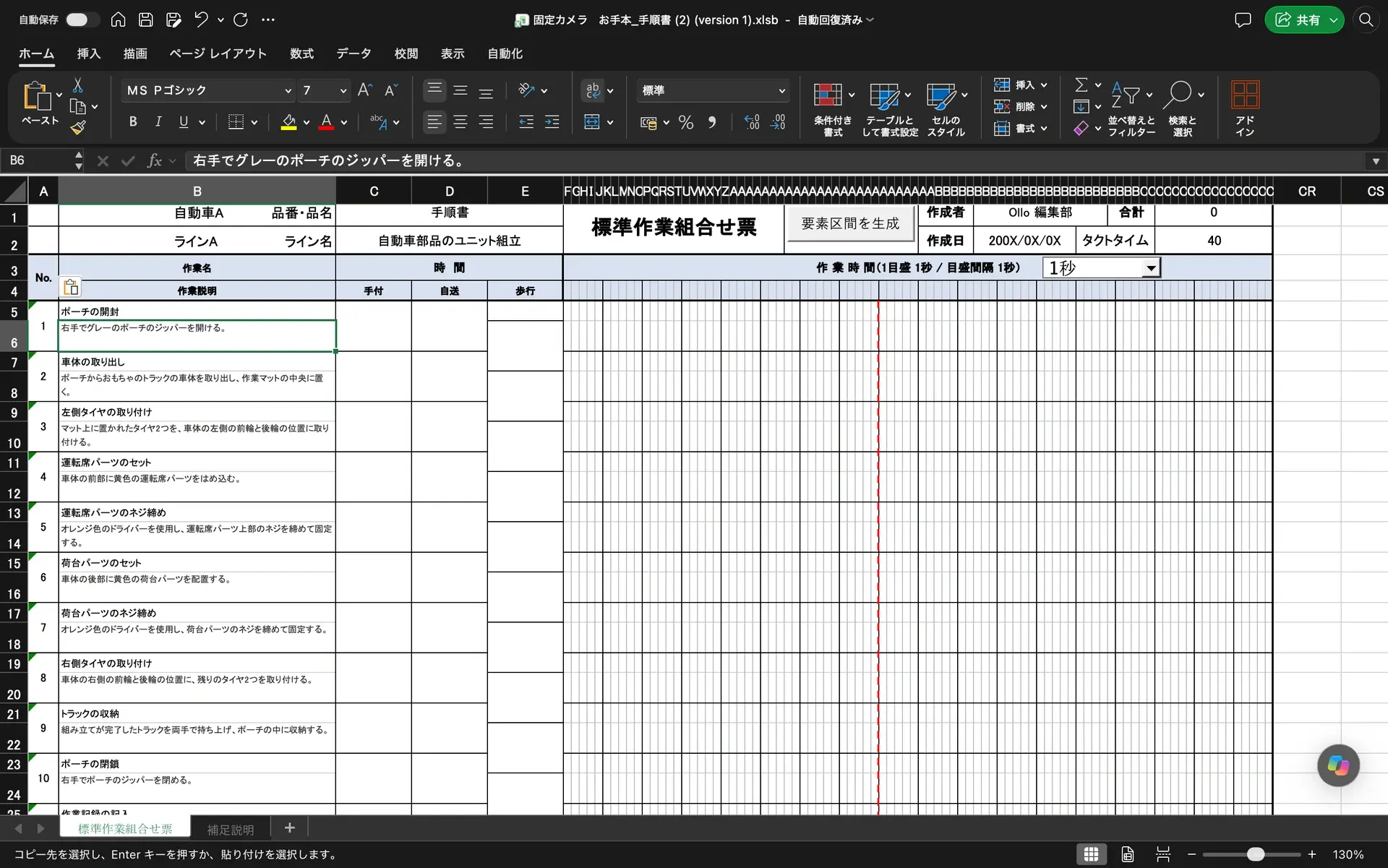Viewport: 1388px width, 868px height.
Task: Switch to page break preview icon
Action: 1162,854
